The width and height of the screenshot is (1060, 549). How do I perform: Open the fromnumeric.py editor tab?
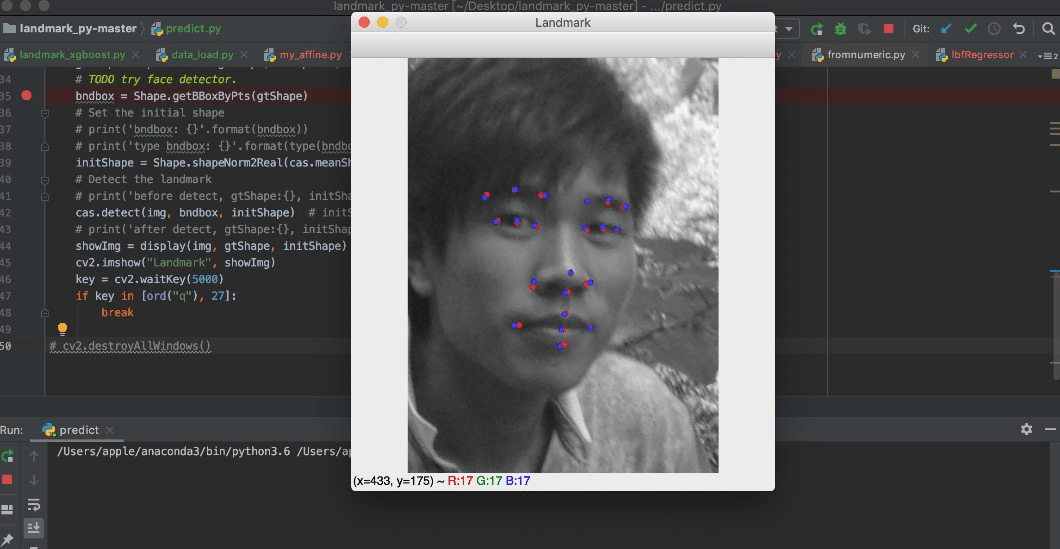(x=865, y=55)
